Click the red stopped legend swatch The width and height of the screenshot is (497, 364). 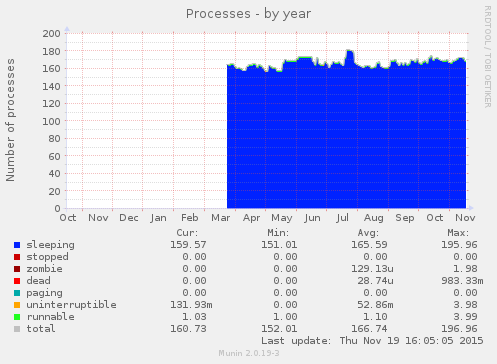click(17, 257)
